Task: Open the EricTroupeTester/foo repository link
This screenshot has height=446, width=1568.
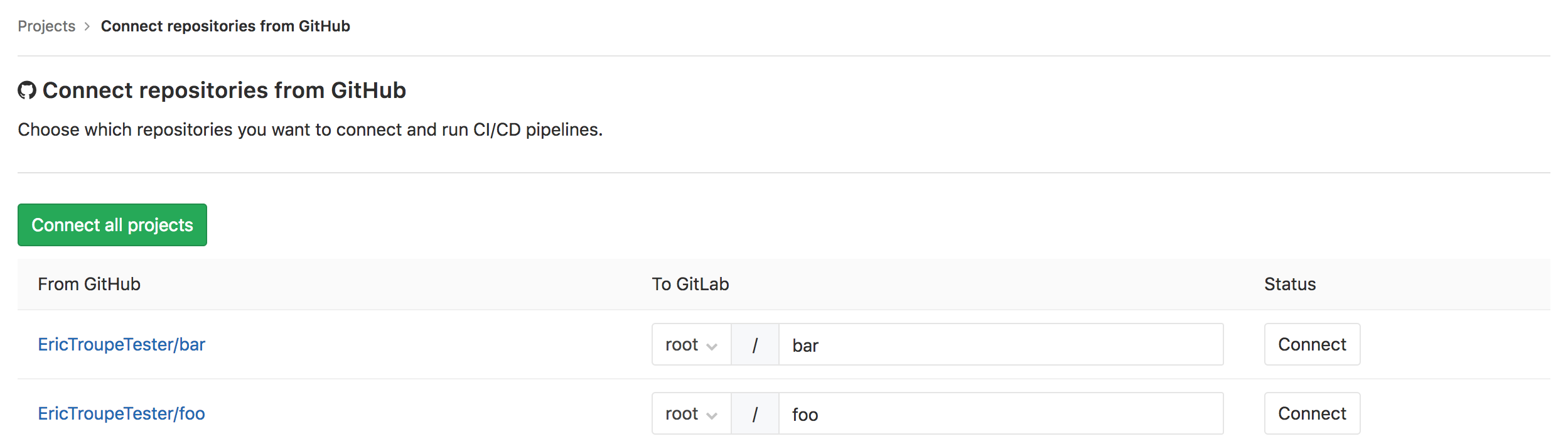Action: click(122, 414)
